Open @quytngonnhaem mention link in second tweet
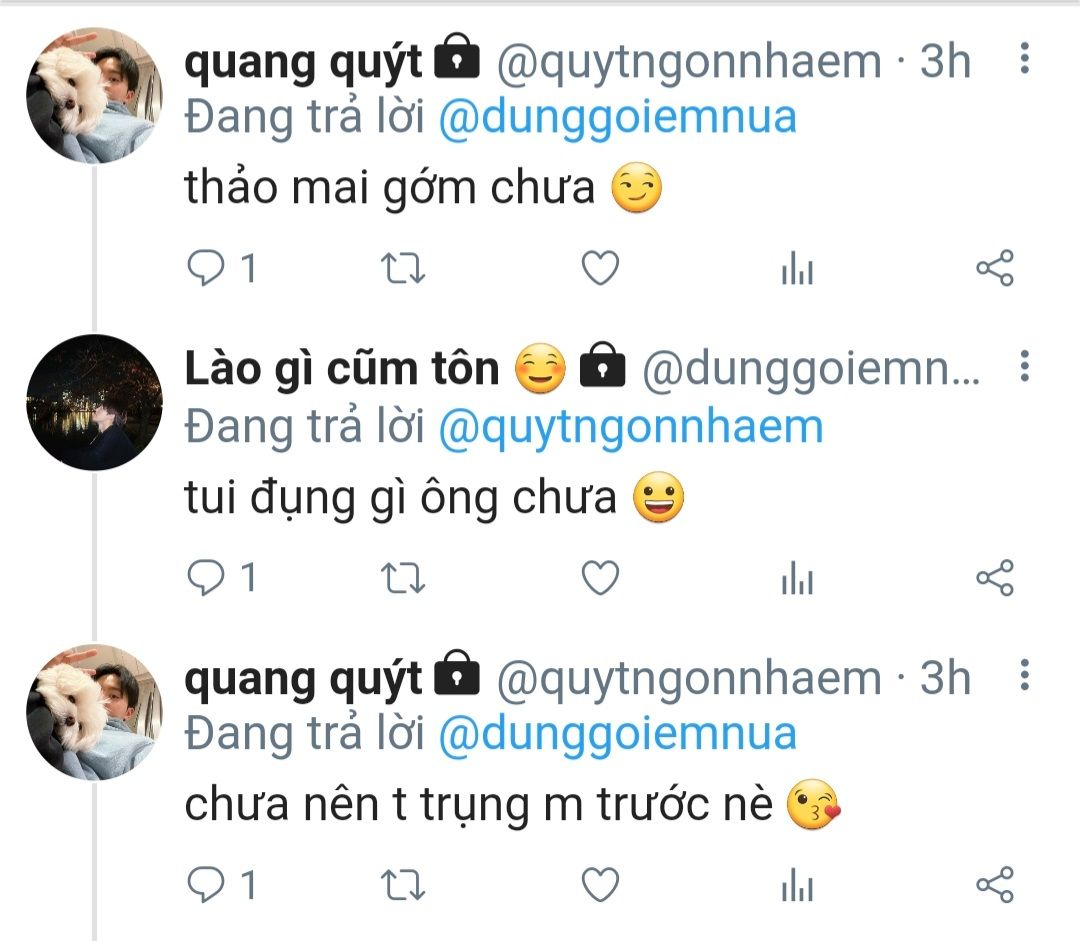Screen dimensions: 1080x941 (630, 427)
